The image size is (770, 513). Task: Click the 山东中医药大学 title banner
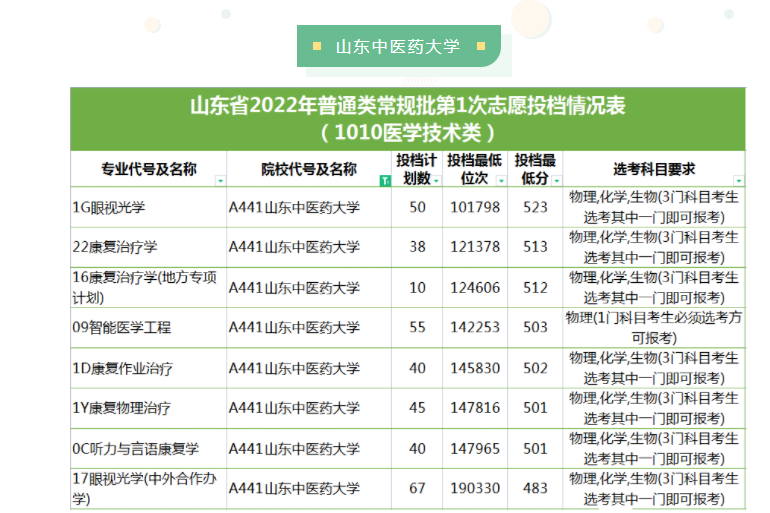tap(399, 46)
